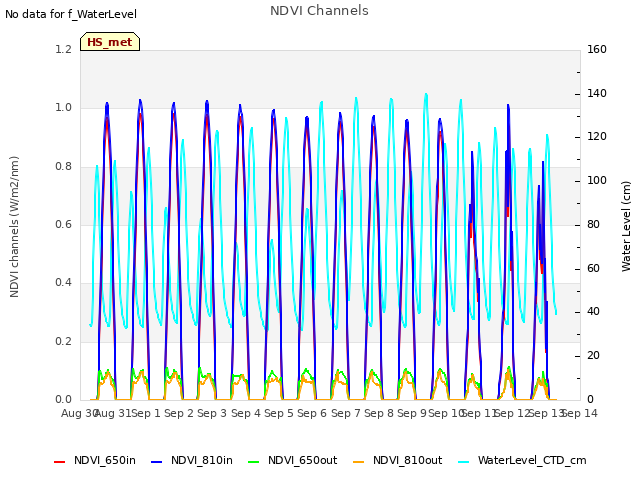Screen dimensions: 640x480
Task: Click the 80 tick on water level axis
Action: 593,224
